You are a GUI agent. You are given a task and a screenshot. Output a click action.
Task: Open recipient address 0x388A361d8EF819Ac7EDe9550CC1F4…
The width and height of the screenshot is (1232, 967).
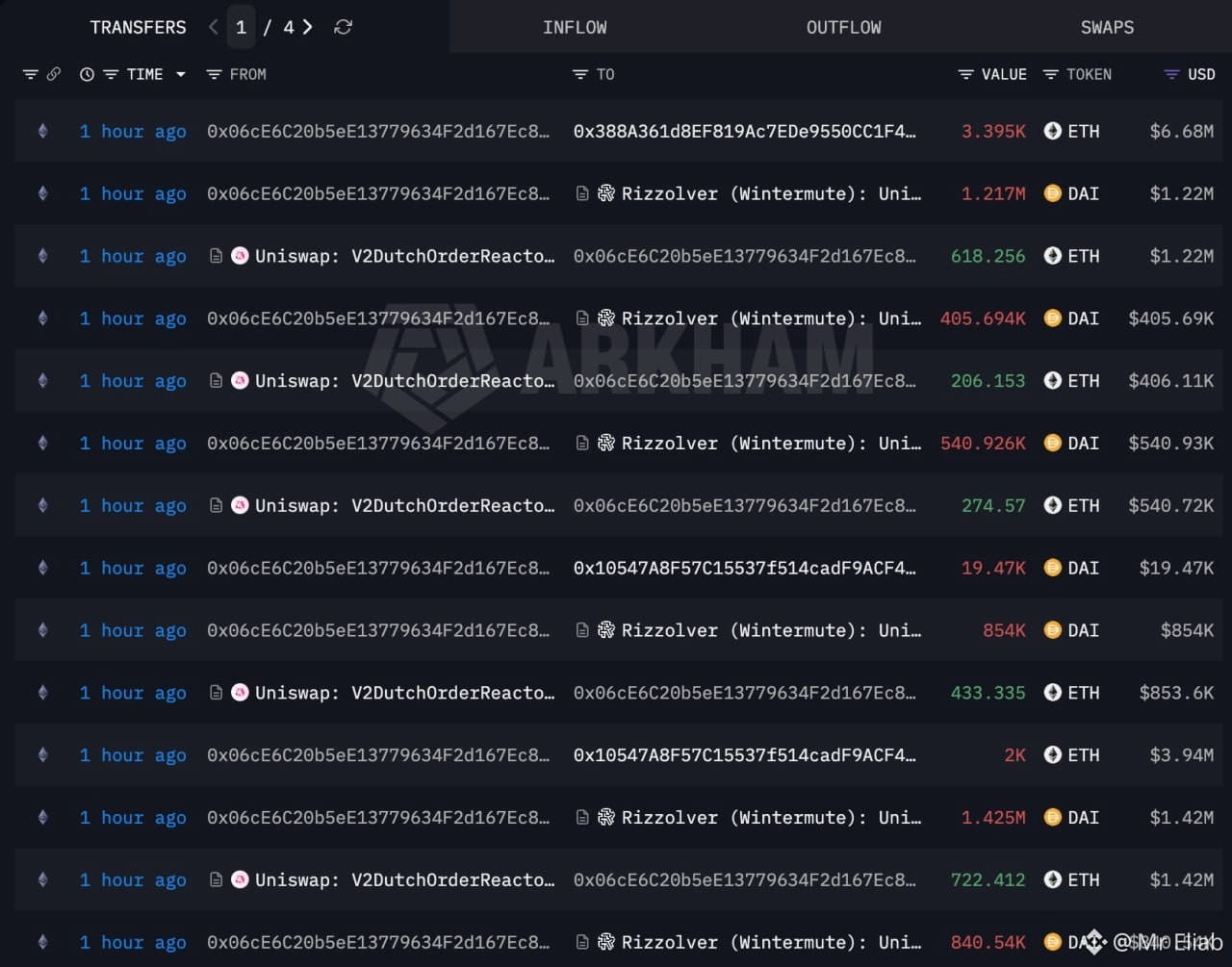[x=745, y=131]
